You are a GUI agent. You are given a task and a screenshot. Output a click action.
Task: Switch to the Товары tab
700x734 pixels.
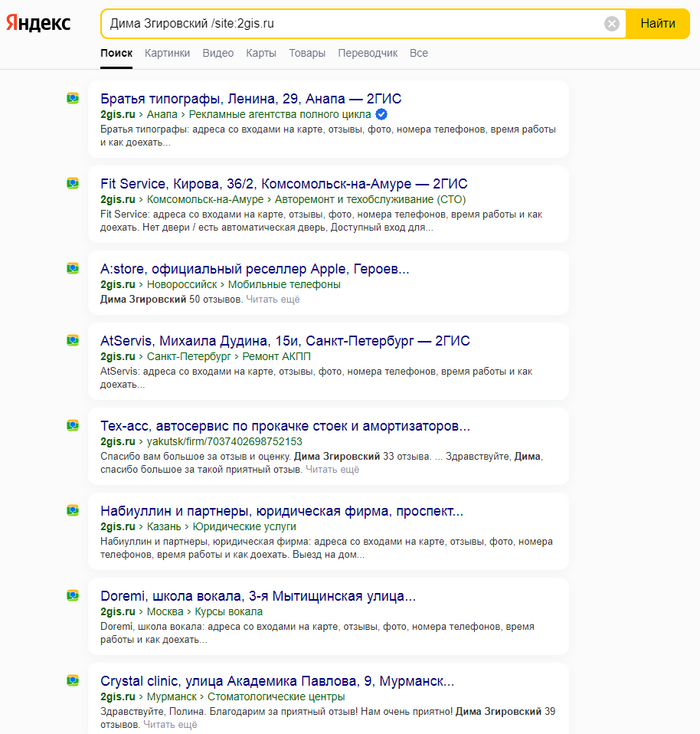pyautogui.click(x=307, y=53)
